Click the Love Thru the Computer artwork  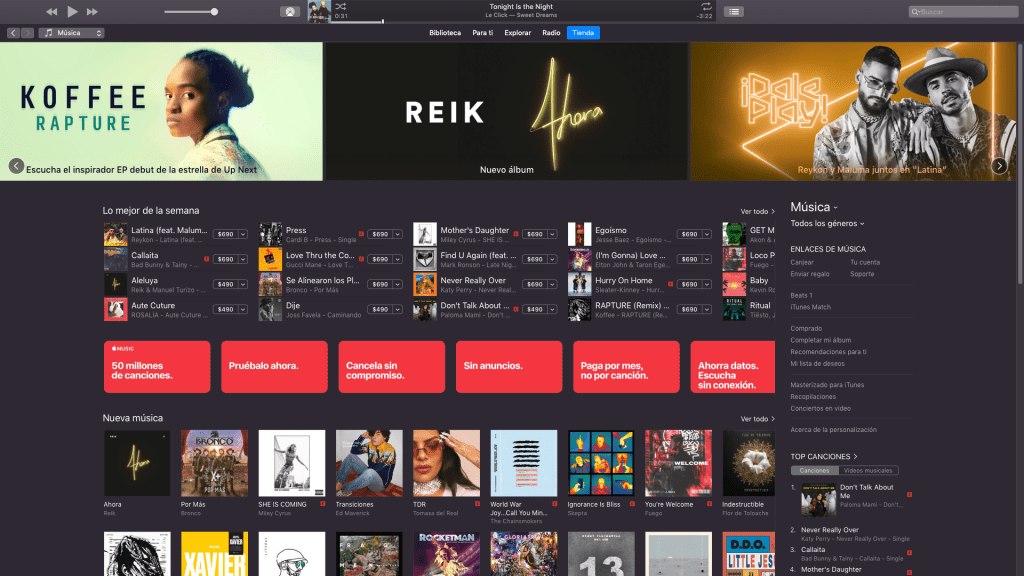[x=270, y=259]
